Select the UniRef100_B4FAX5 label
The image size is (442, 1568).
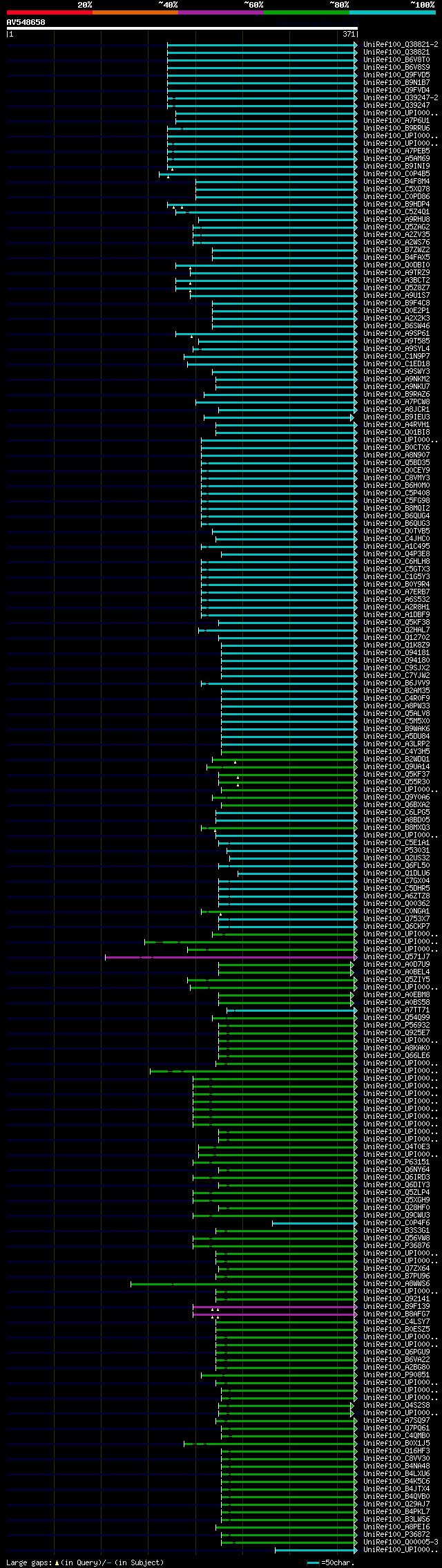coord(396,257)
